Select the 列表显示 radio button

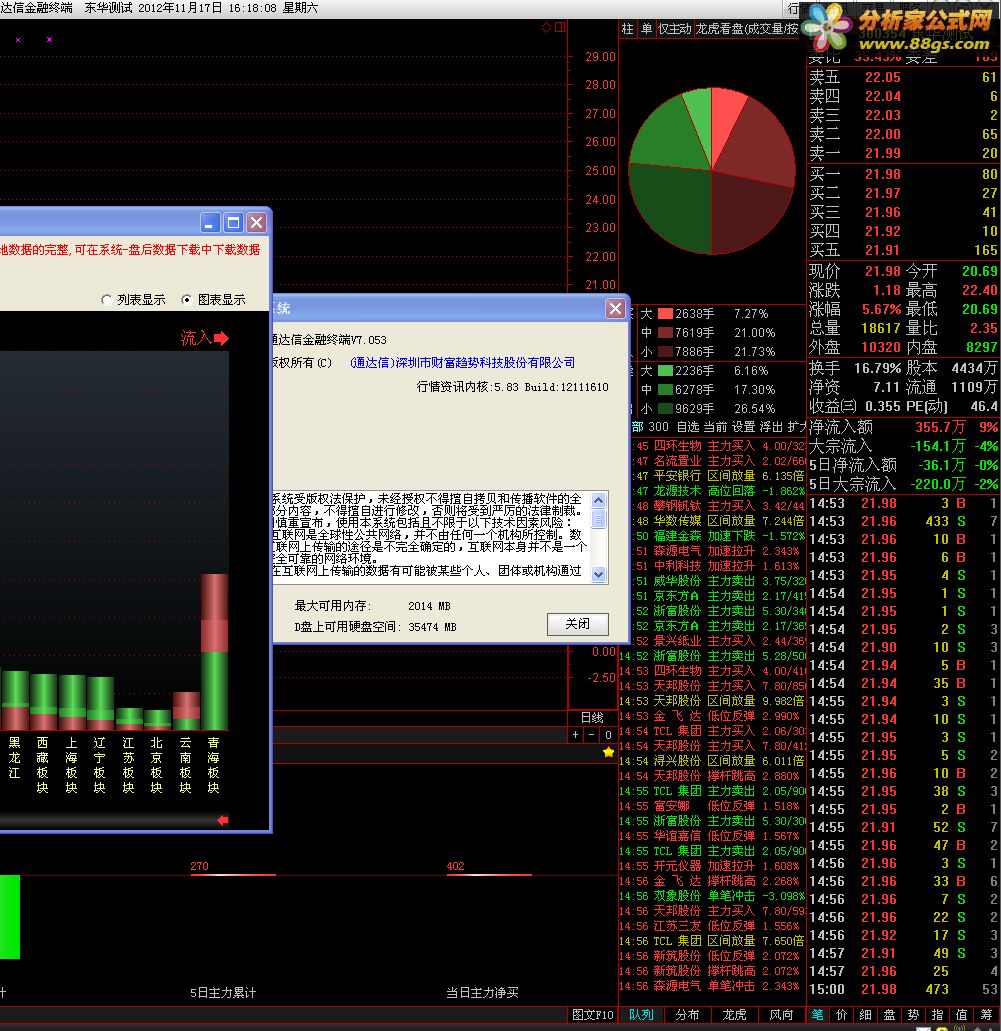pos(107,300)
